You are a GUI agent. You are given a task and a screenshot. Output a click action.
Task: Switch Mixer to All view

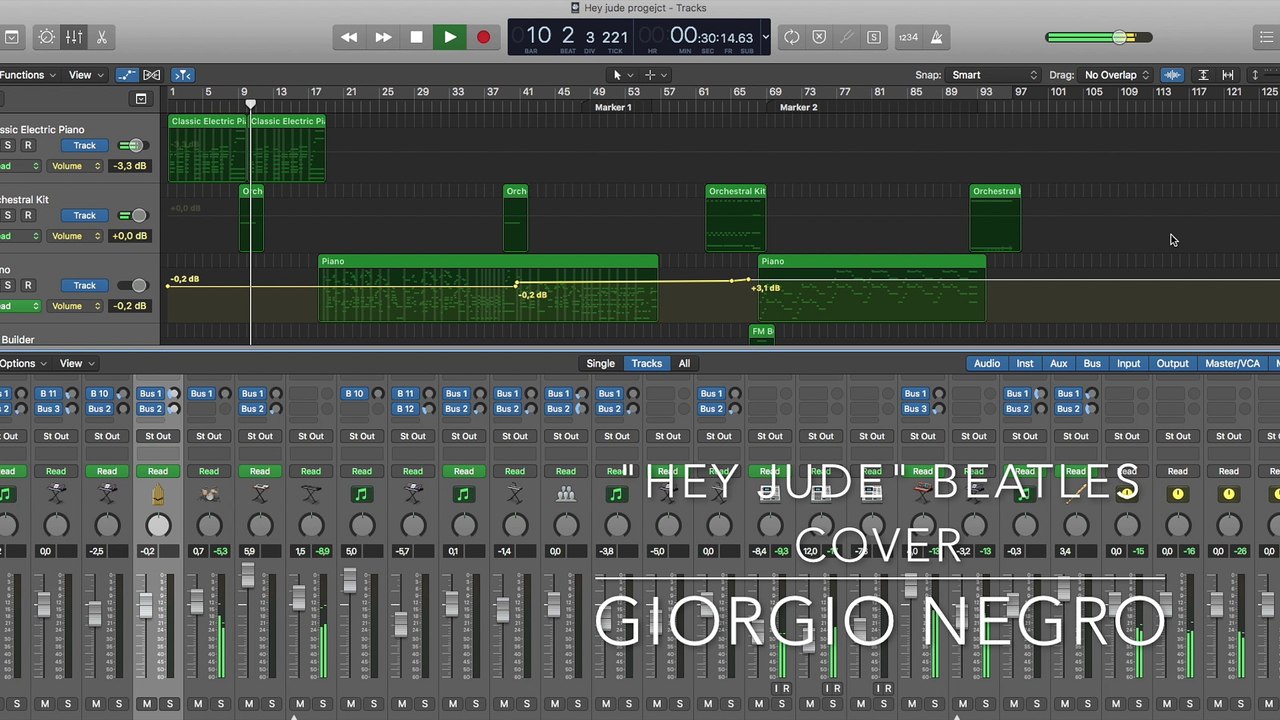[x=684, y=364]
